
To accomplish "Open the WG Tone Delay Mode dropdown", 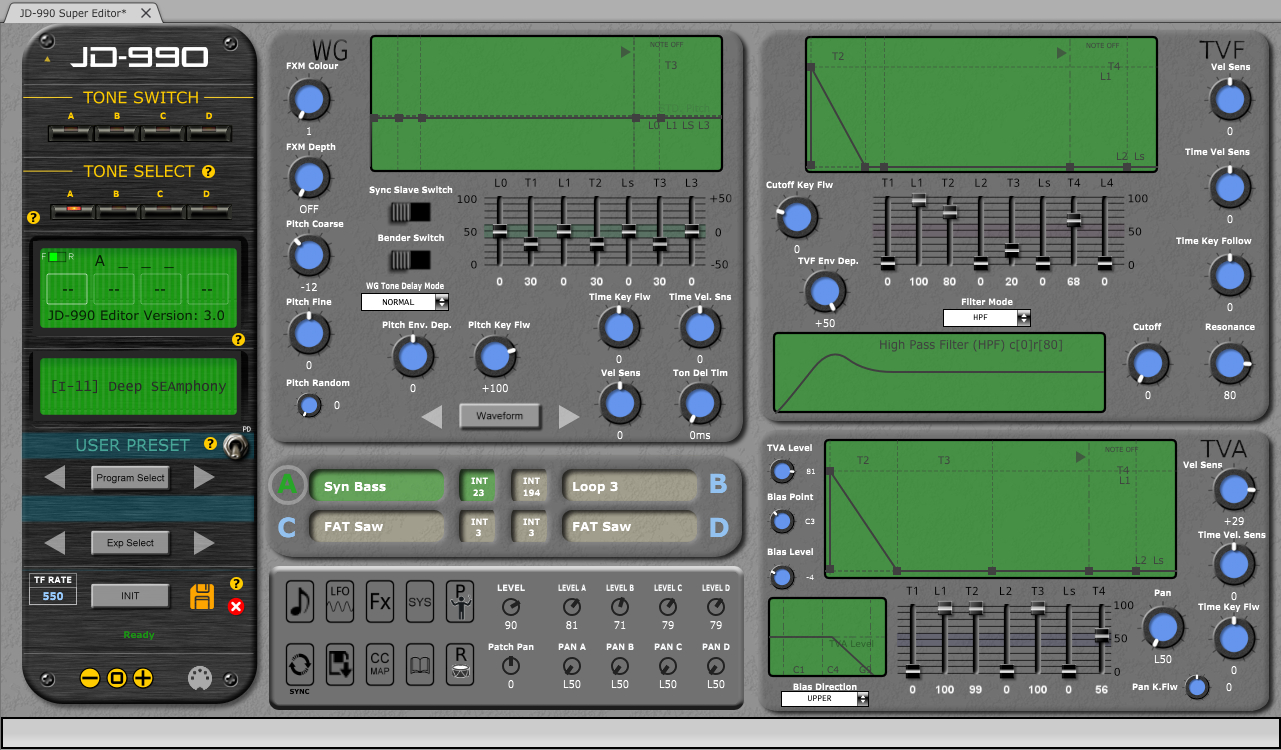I will [x=405, y=302].
